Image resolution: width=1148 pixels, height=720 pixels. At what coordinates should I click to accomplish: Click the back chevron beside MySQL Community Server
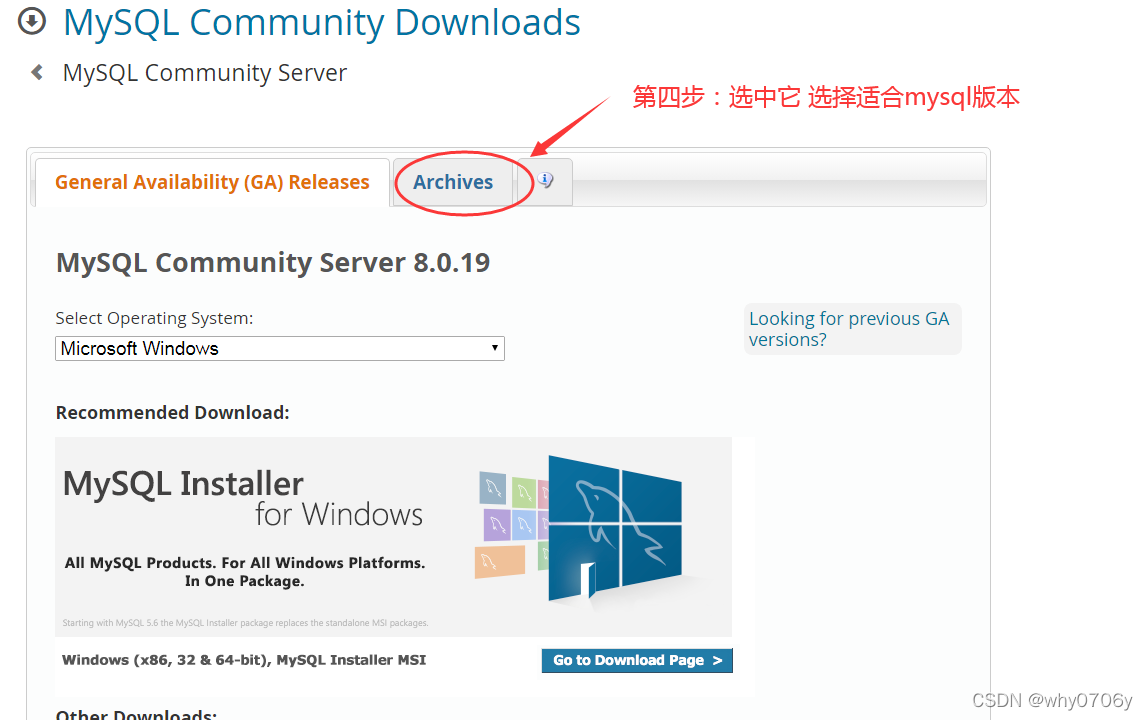37,73
